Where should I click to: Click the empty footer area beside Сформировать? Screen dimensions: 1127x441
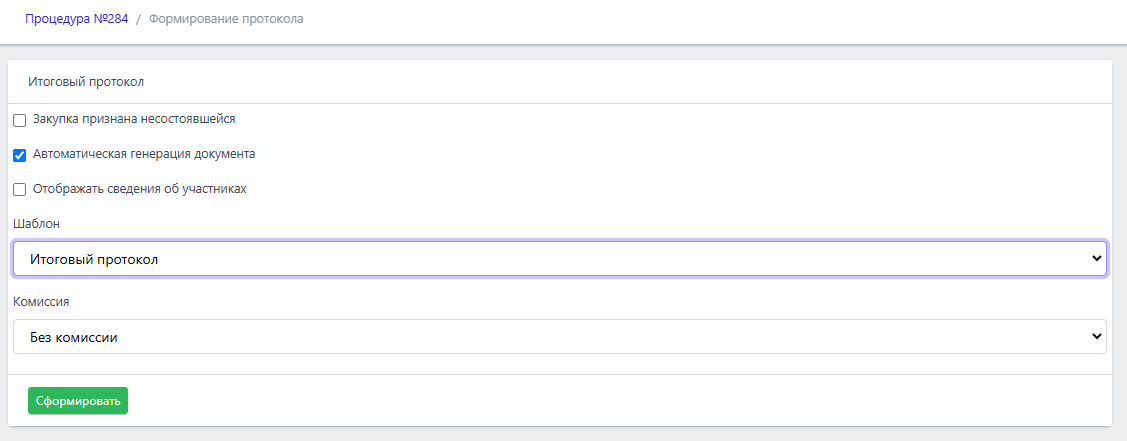click(x=600, y=401)
